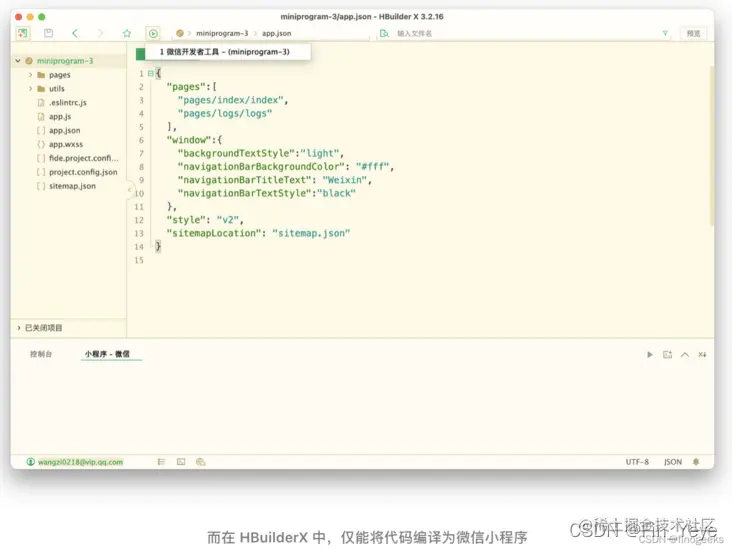Click the status bar chat bubble icon
The height and width of the screenshot is (550, 732).
click(201, 462)
